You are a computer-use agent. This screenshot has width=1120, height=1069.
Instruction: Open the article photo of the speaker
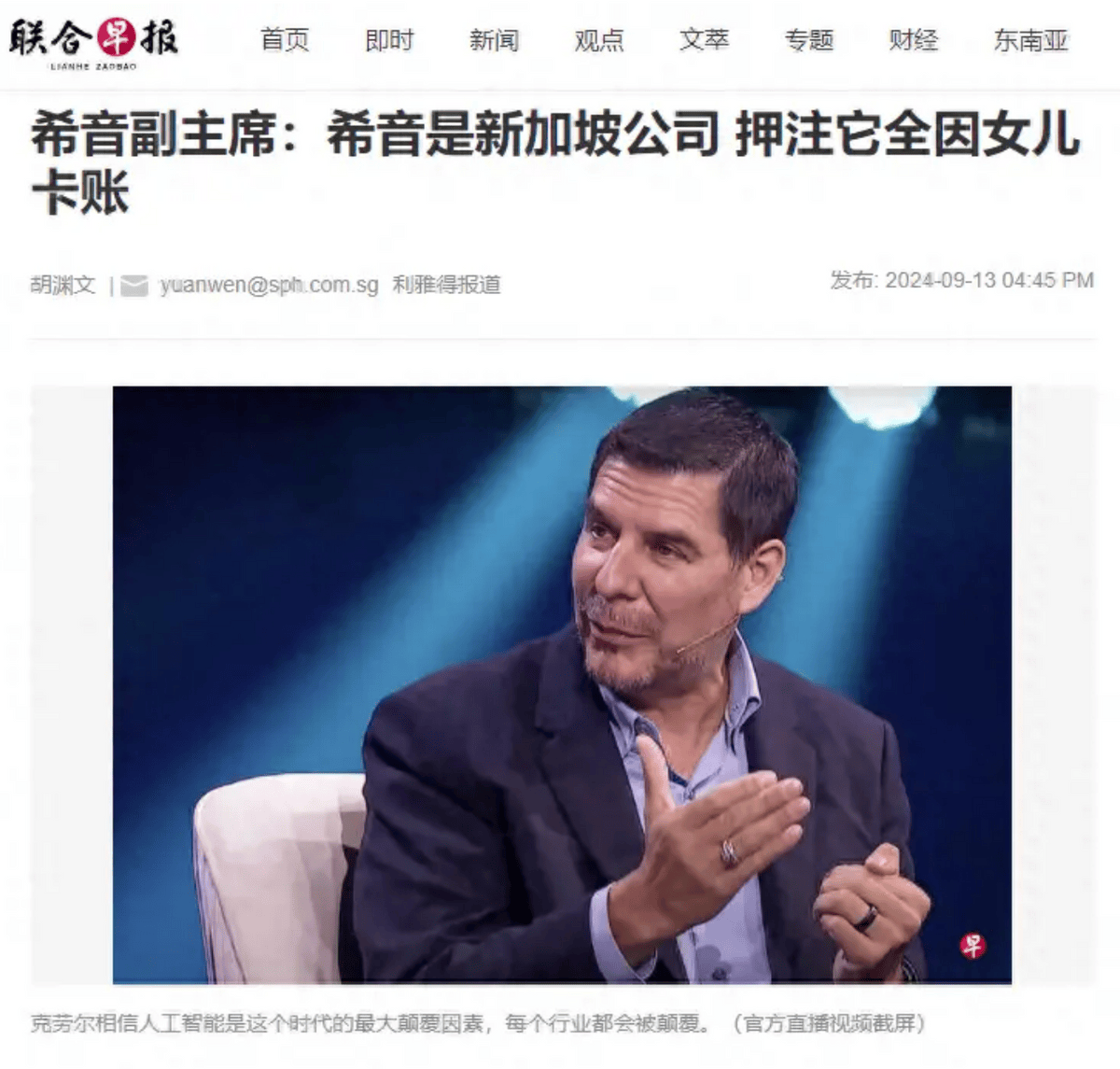pyautogui.click(x=562, y=684)
